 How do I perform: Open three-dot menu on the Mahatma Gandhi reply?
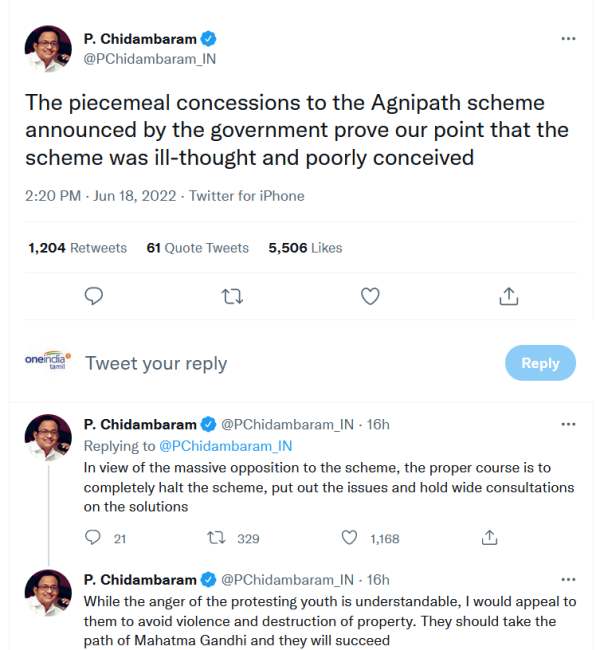(x=568, y=579)
